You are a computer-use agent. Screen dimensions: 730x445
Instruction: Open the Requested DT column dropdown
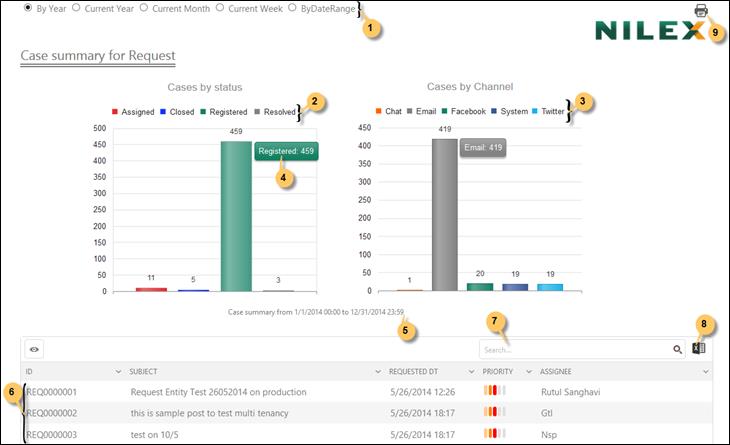point(472,372)
